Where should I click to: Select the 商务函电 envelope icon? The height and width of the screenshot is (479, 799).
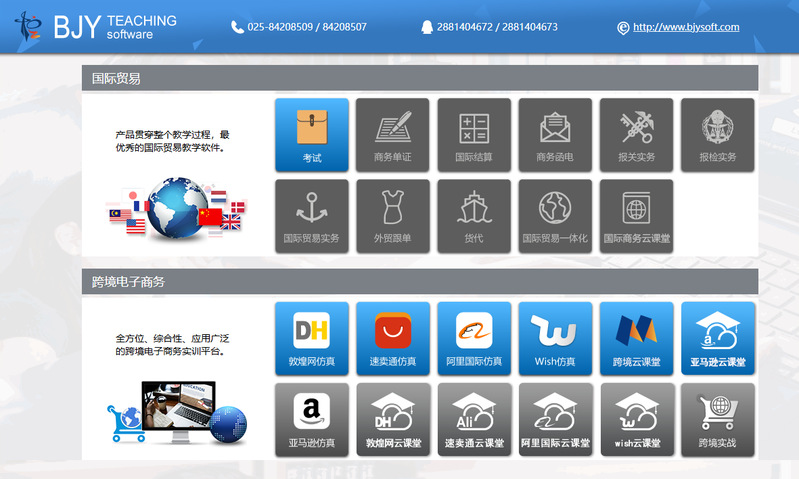click(555, 134)
